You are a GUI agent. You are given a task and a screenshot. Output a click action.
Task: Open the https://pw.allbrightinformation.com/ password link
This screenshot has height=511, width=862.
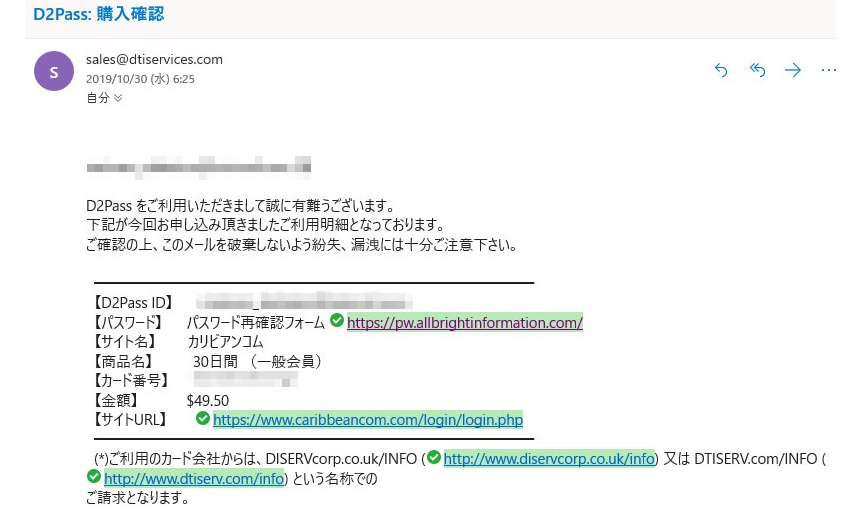pyautogui.click(x=464, y=323)
